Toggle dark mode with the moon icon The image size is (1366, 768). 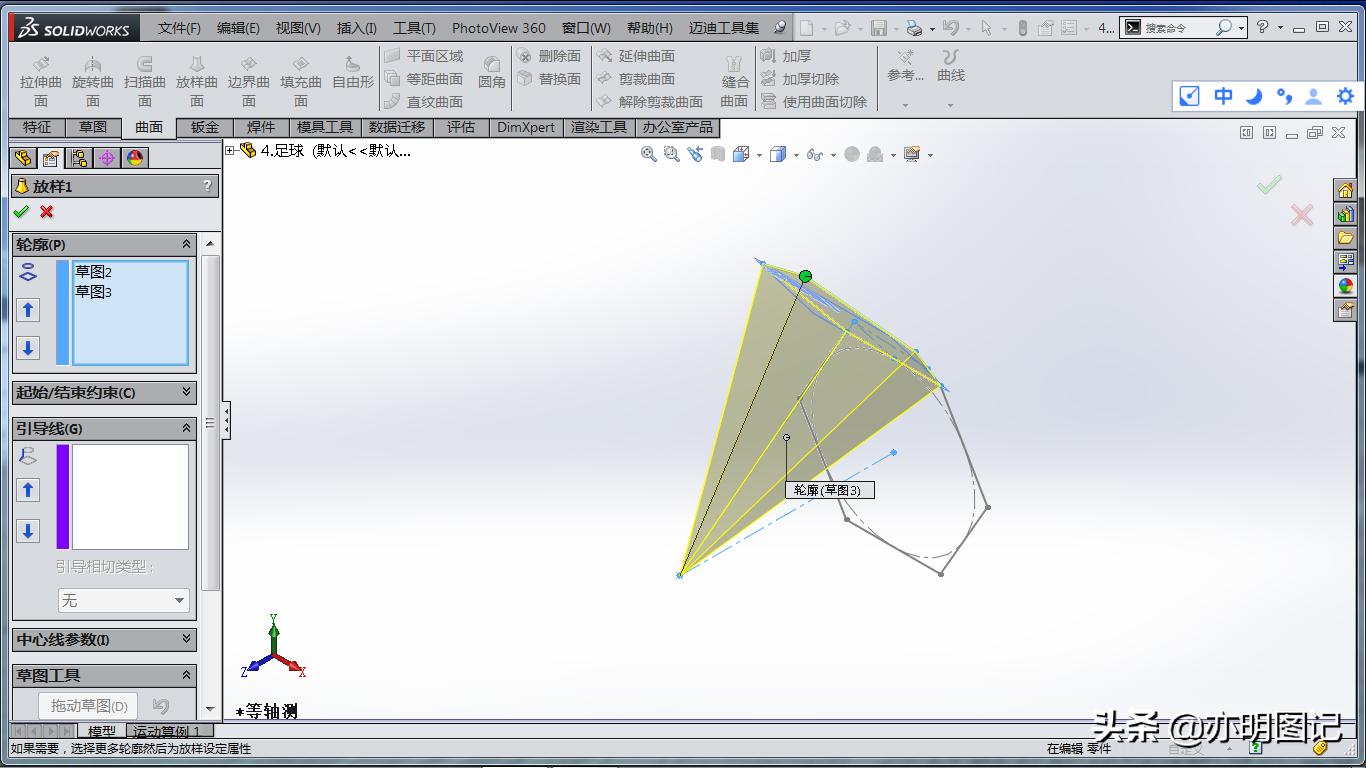1252,96
